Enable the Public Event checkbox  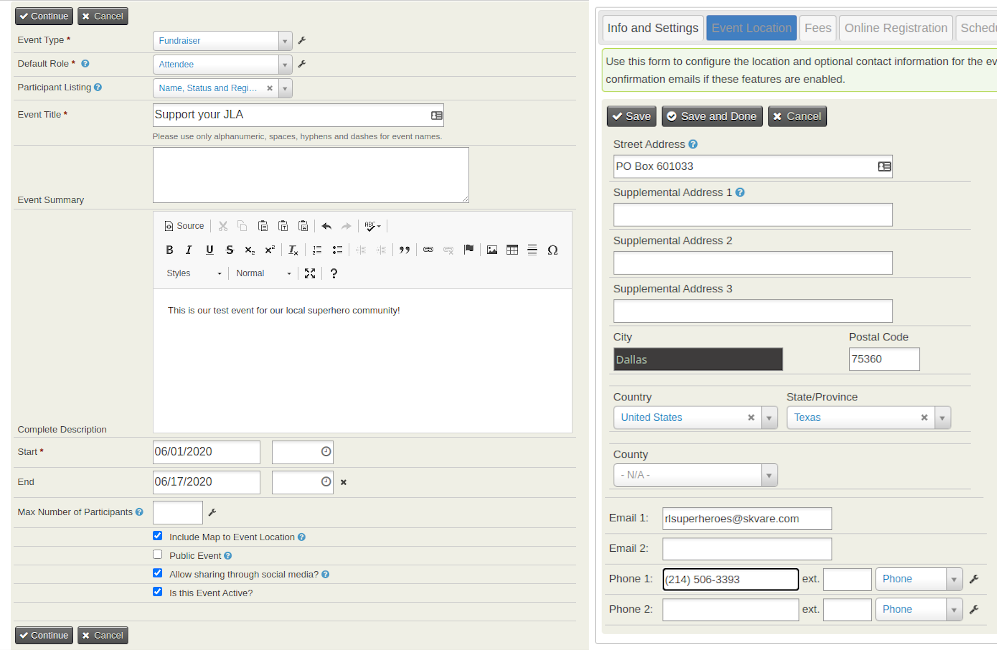[157, 553]
